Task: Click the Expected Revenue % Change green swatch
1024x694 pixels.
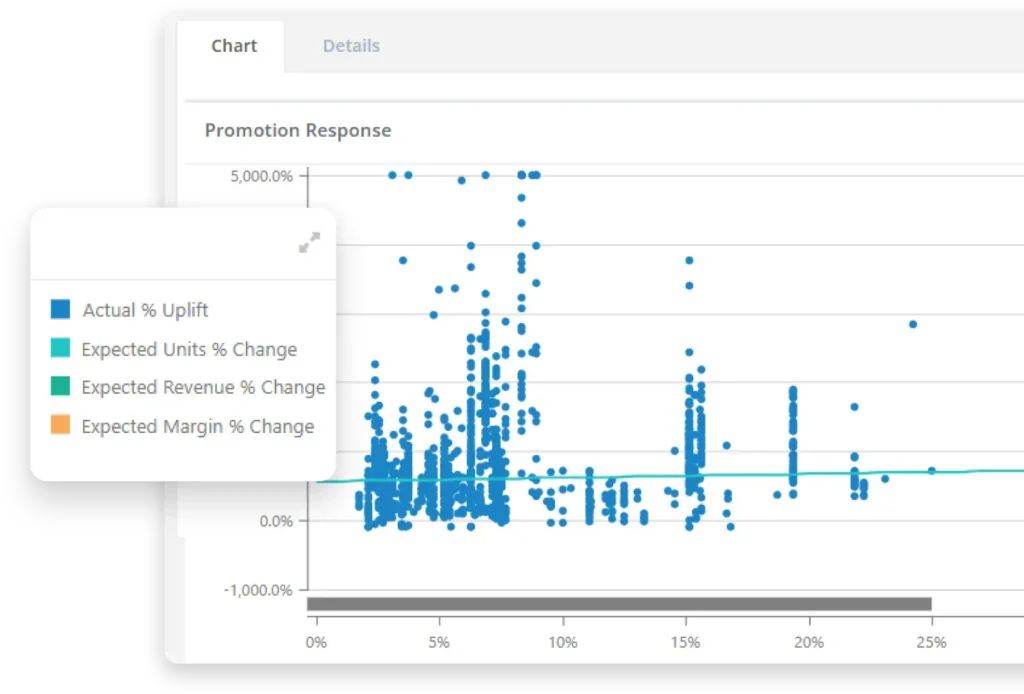Action: click(x=60, y=386)
